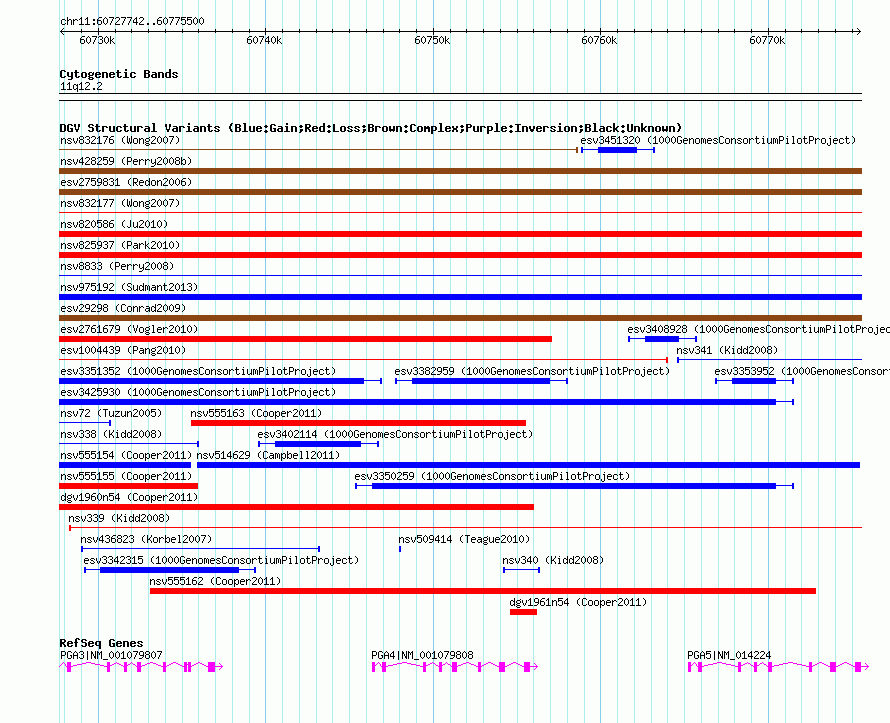Screen dimensions: 890x723
Task: Select nsv975192 (Sudmant2013) label
Action: tap(129, 287)
